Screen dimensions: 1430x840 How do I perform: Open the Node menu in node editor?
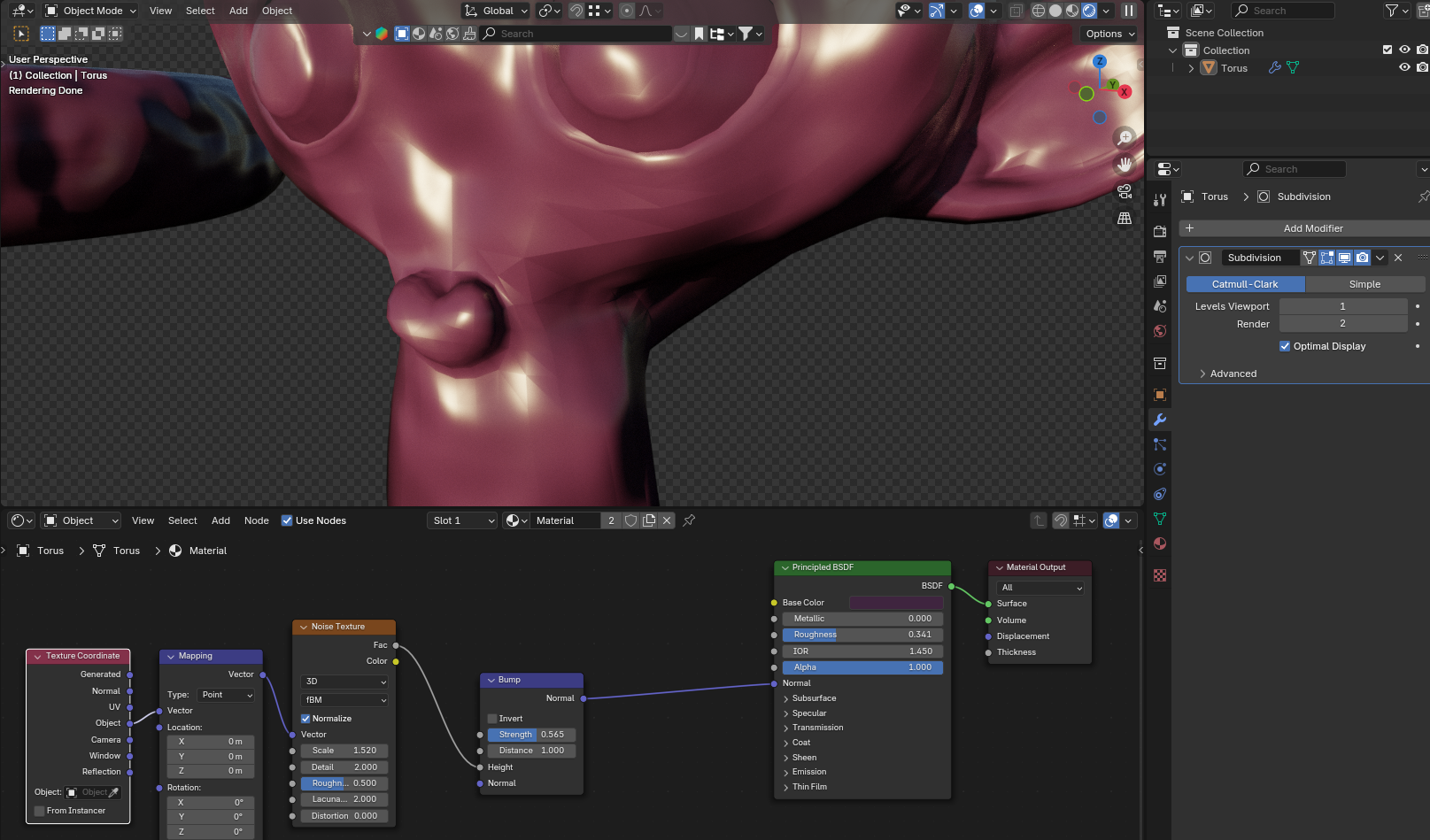point(257,520)
